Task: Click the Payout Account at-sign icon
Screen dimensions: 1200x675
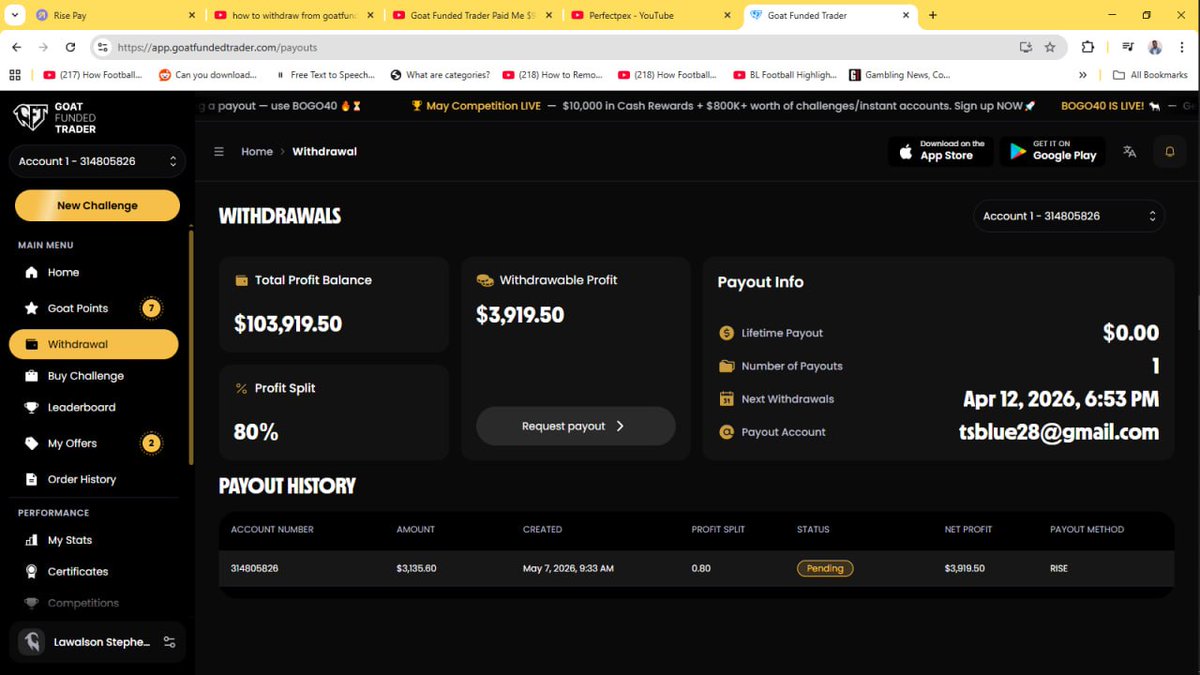Action: click(727, 432)
